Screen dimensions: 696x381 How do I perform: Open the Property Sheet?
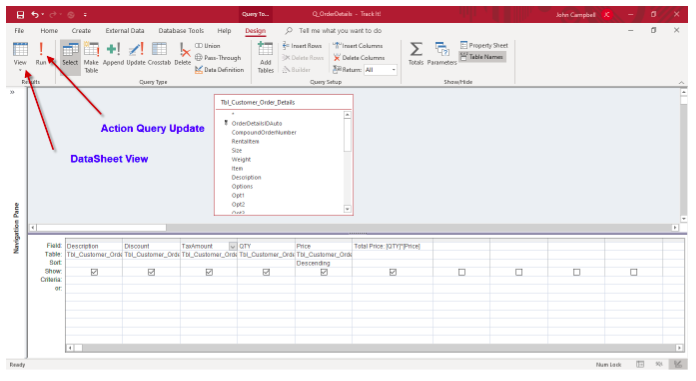click(484, 45)
